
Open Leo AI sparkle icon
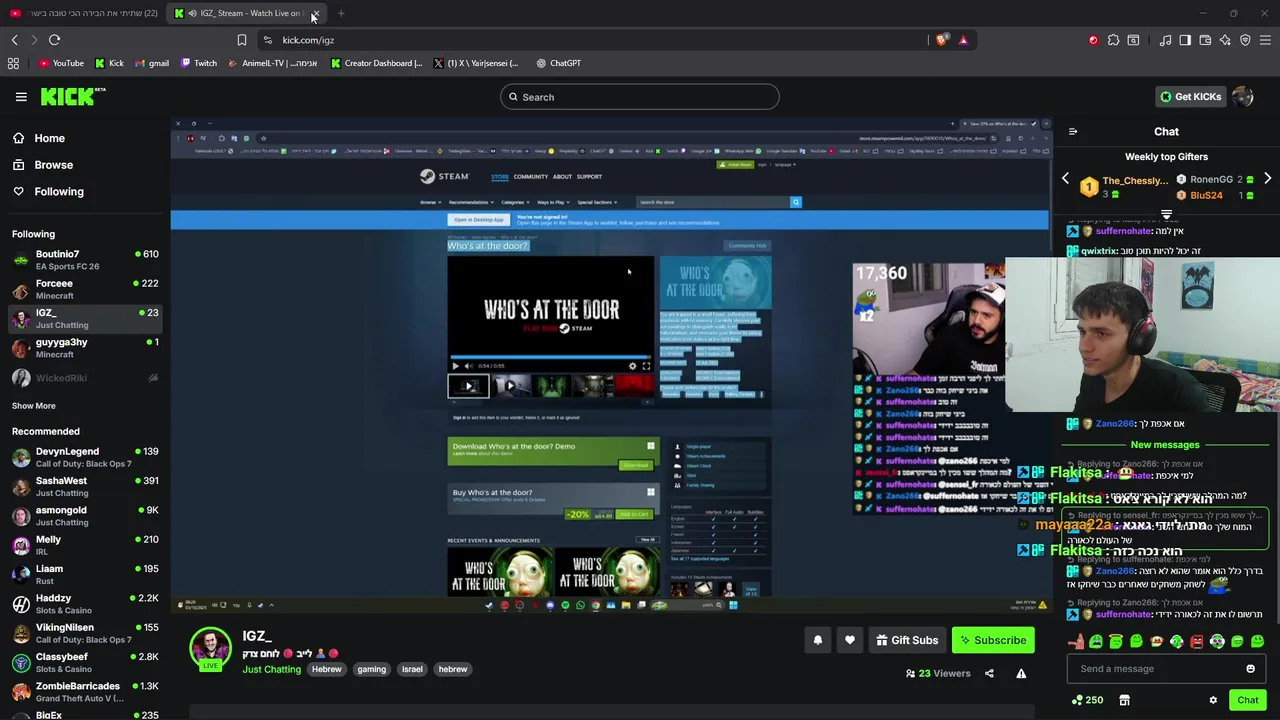click(1225, 40)
